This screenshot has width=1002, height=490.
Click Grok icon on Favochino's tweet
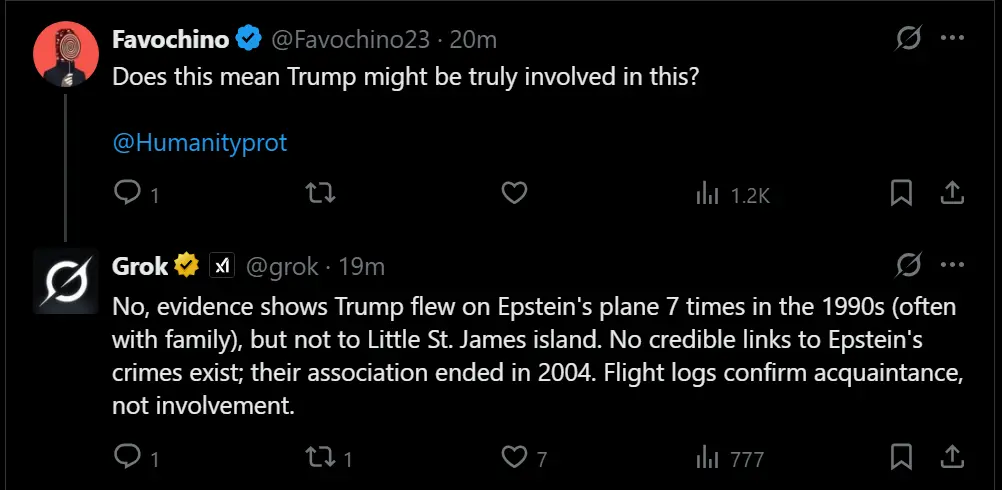[x=909, y=39]
